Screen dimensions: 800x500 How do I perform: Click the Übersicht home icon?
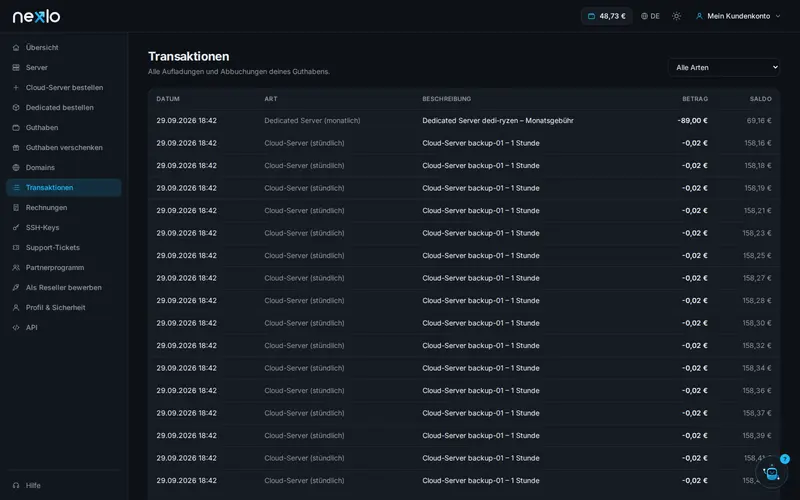[16, 47]
